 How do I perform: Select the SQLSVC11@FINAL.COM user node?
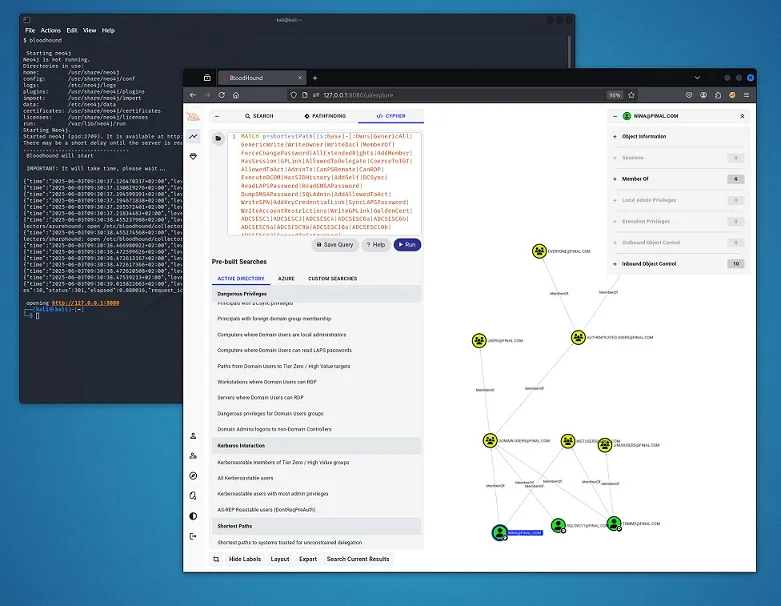point(558,525)
